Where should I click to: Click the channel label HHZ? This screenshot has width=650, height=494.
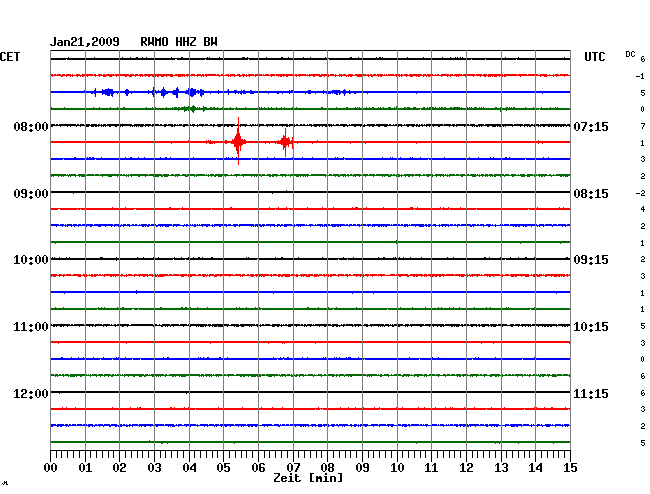(186, 42)
